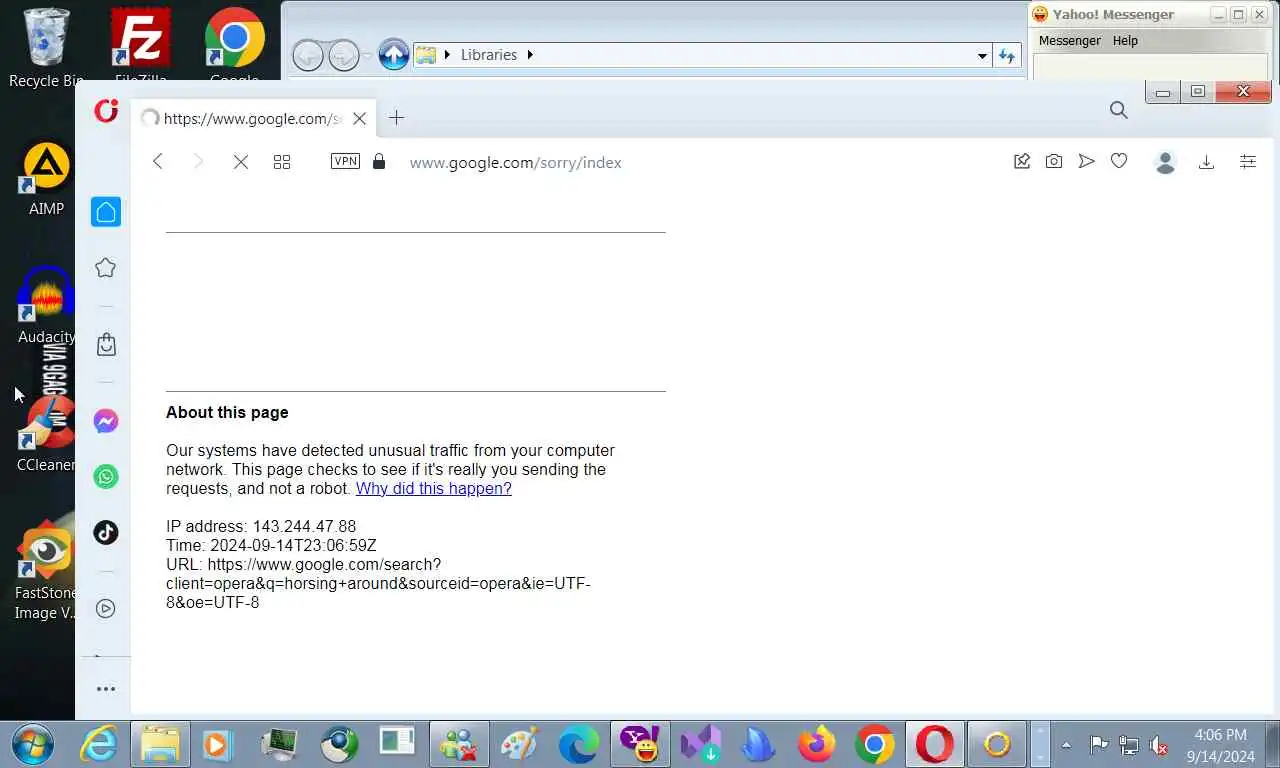Image resolution: width=1280 pixels, height=768 pixels.
Task: Refresh the Explorer Libraries window
Action: tap(1007, 55)
